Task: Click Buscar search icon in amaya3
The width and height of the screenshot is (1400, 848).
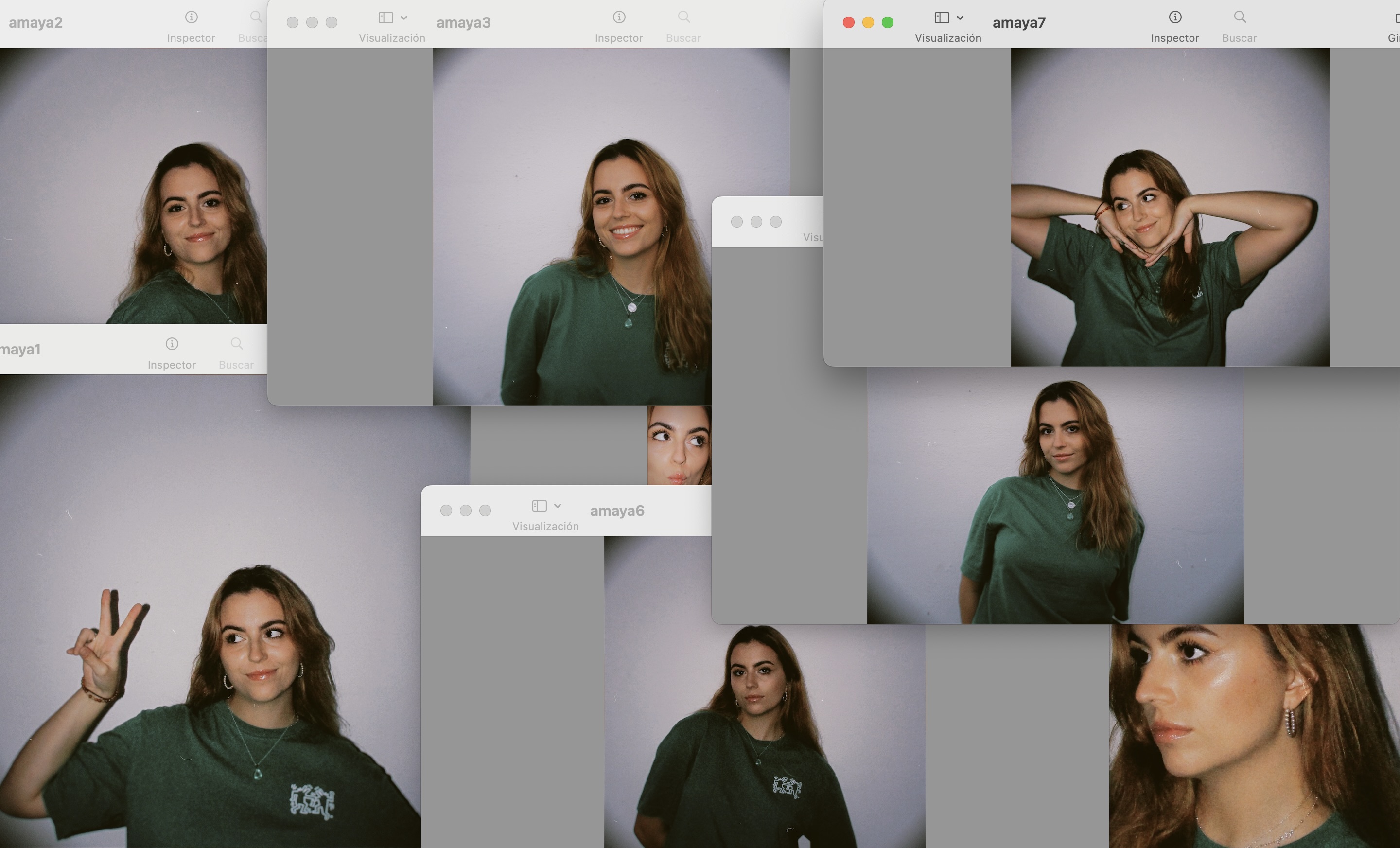Action: pos(683,18)
